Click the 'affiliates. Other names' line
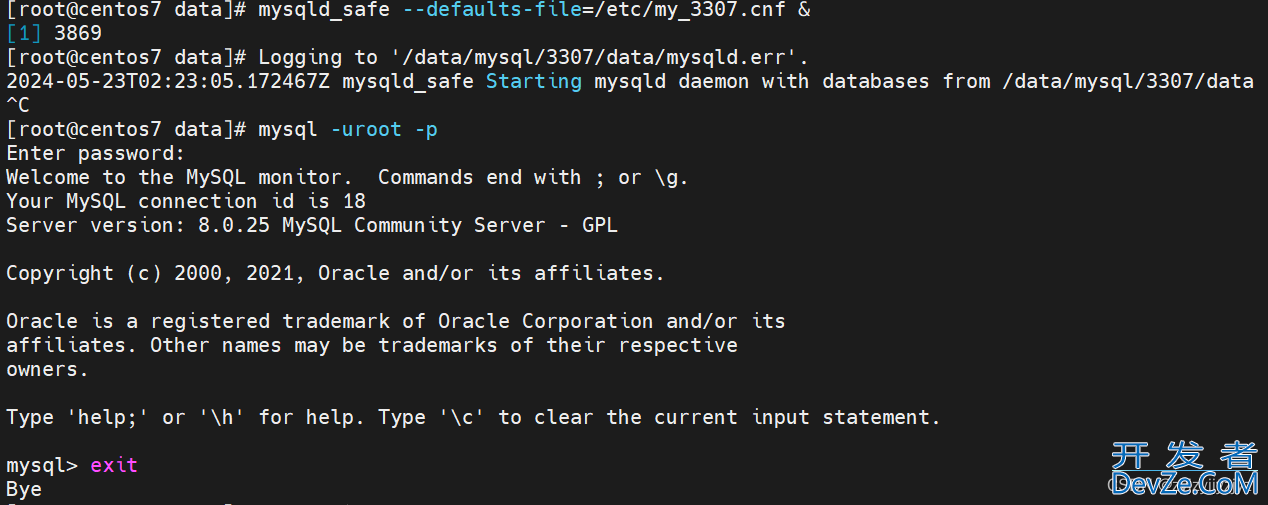This screenshot has width=1268, height=505. pyautogui.click(x=372, y=345)
